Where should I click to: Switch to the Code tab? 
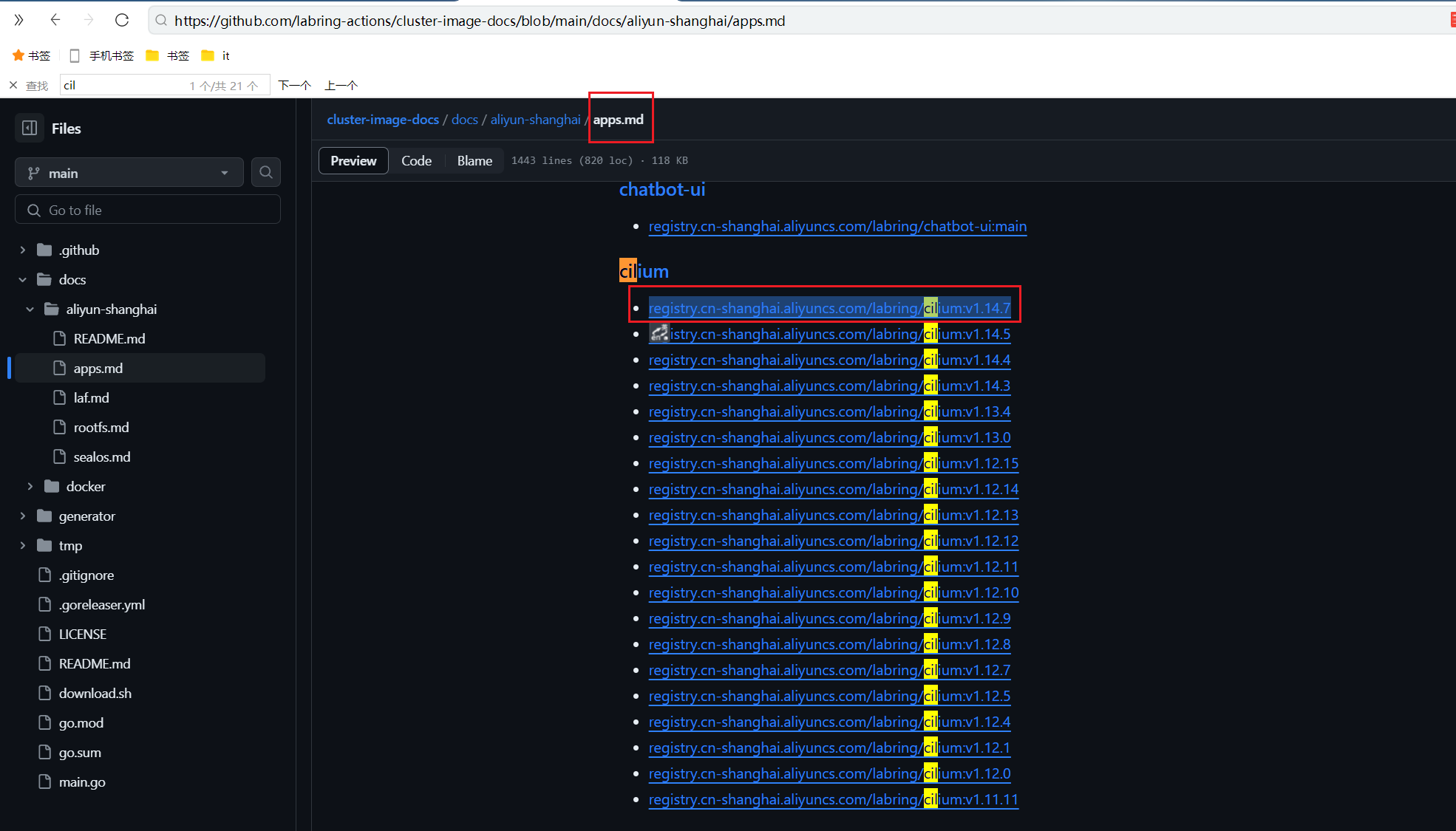[x=417, y=160]
